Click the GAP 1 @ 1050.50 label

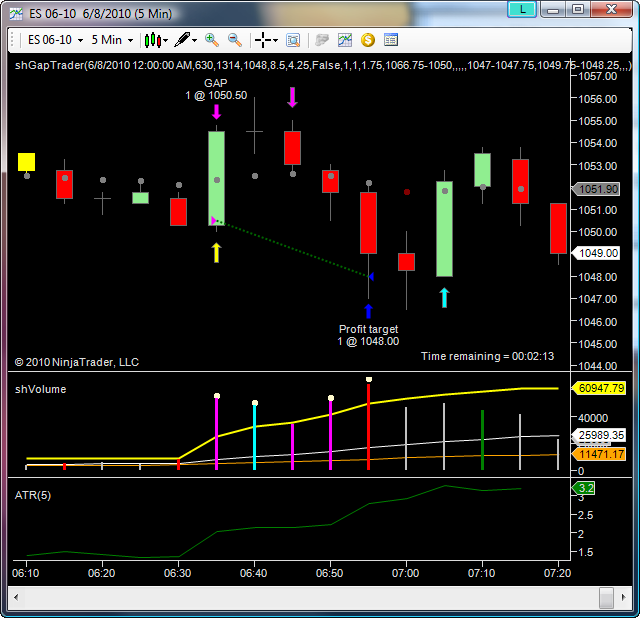pos(216,89)
